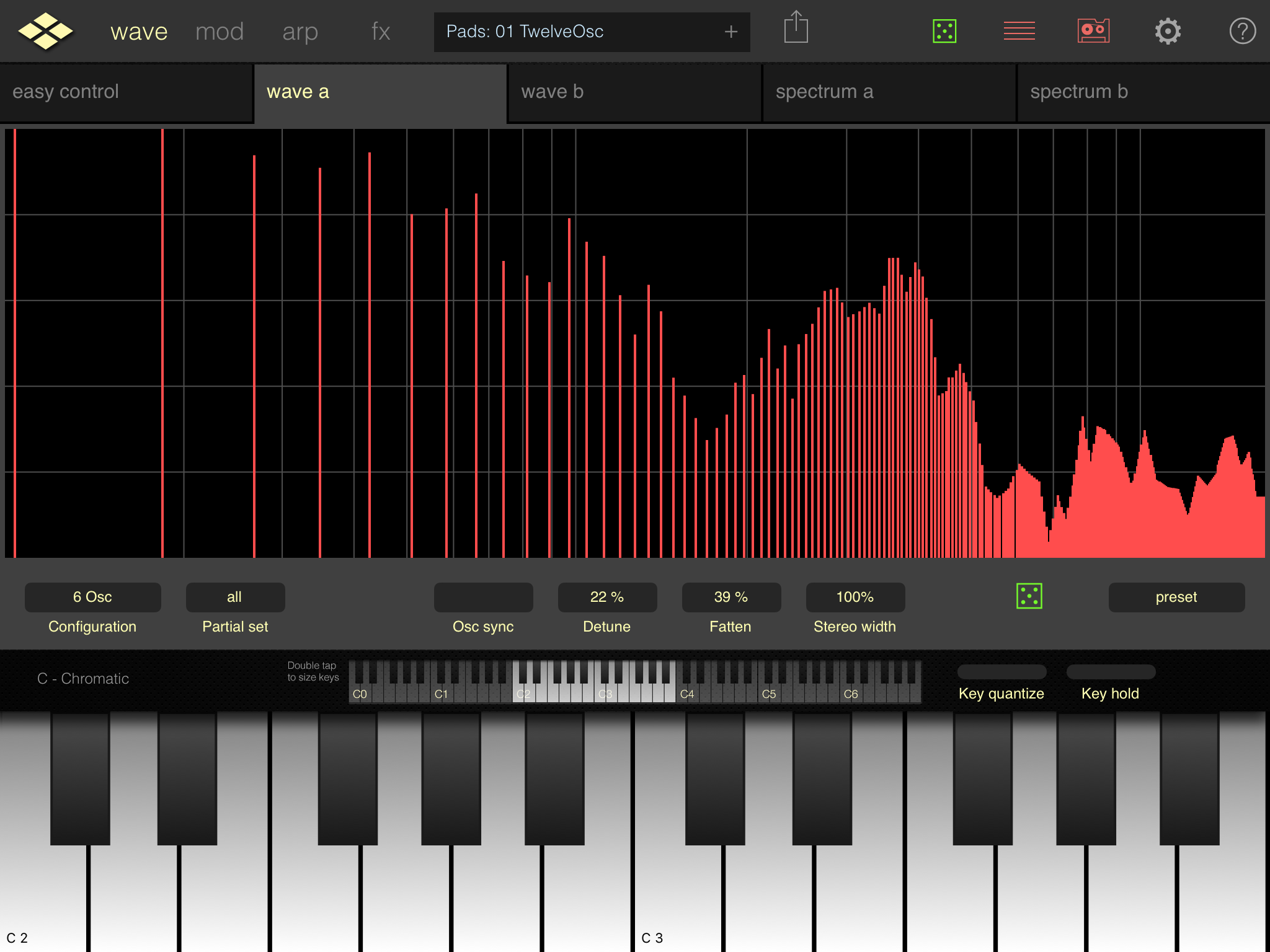The width and height of the screenshot is (1270, 952).
Task: Switch to the fx page
Action: (381, 32)
